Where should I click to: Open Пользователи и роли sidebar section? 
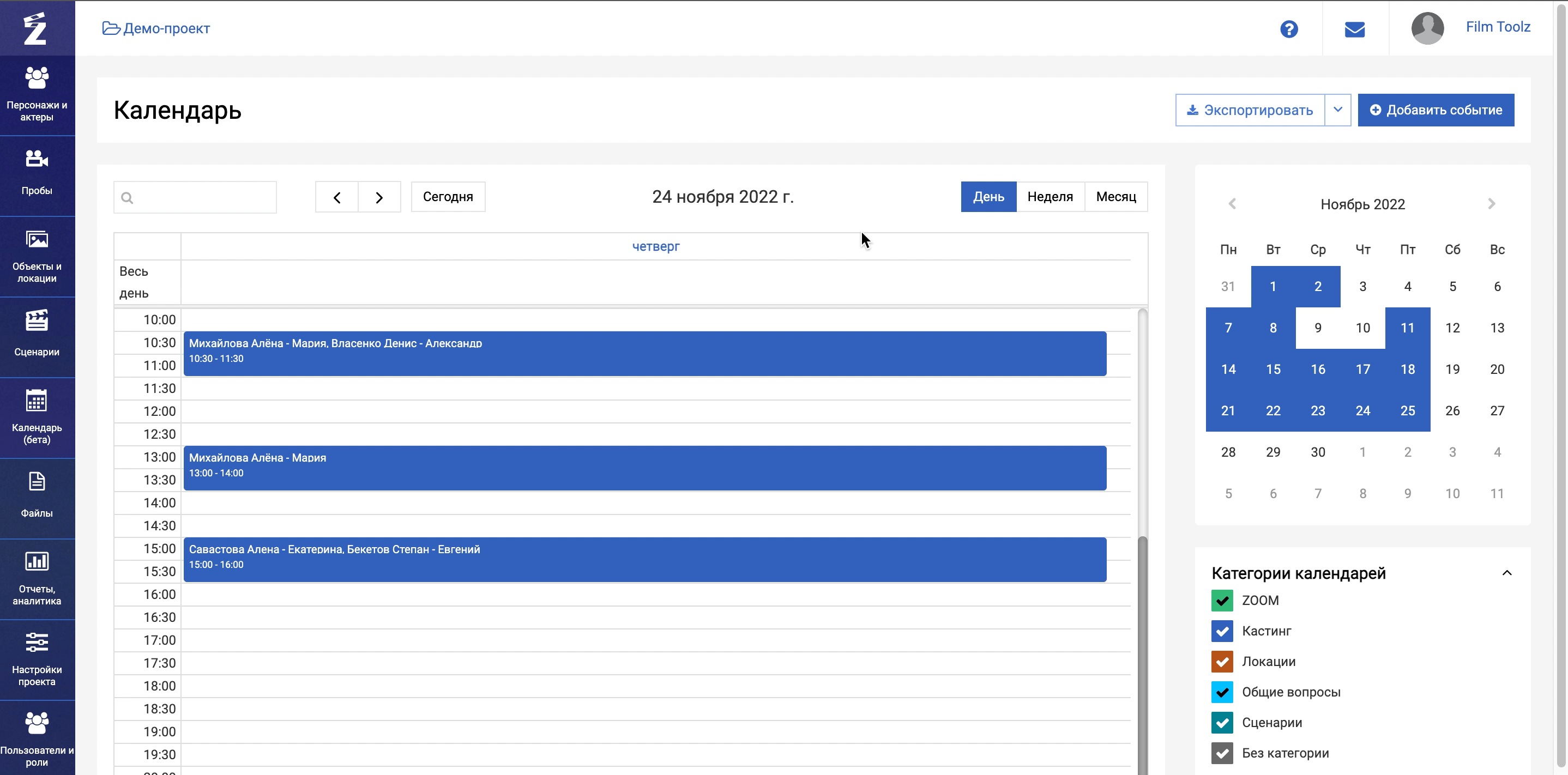[37, 738]
